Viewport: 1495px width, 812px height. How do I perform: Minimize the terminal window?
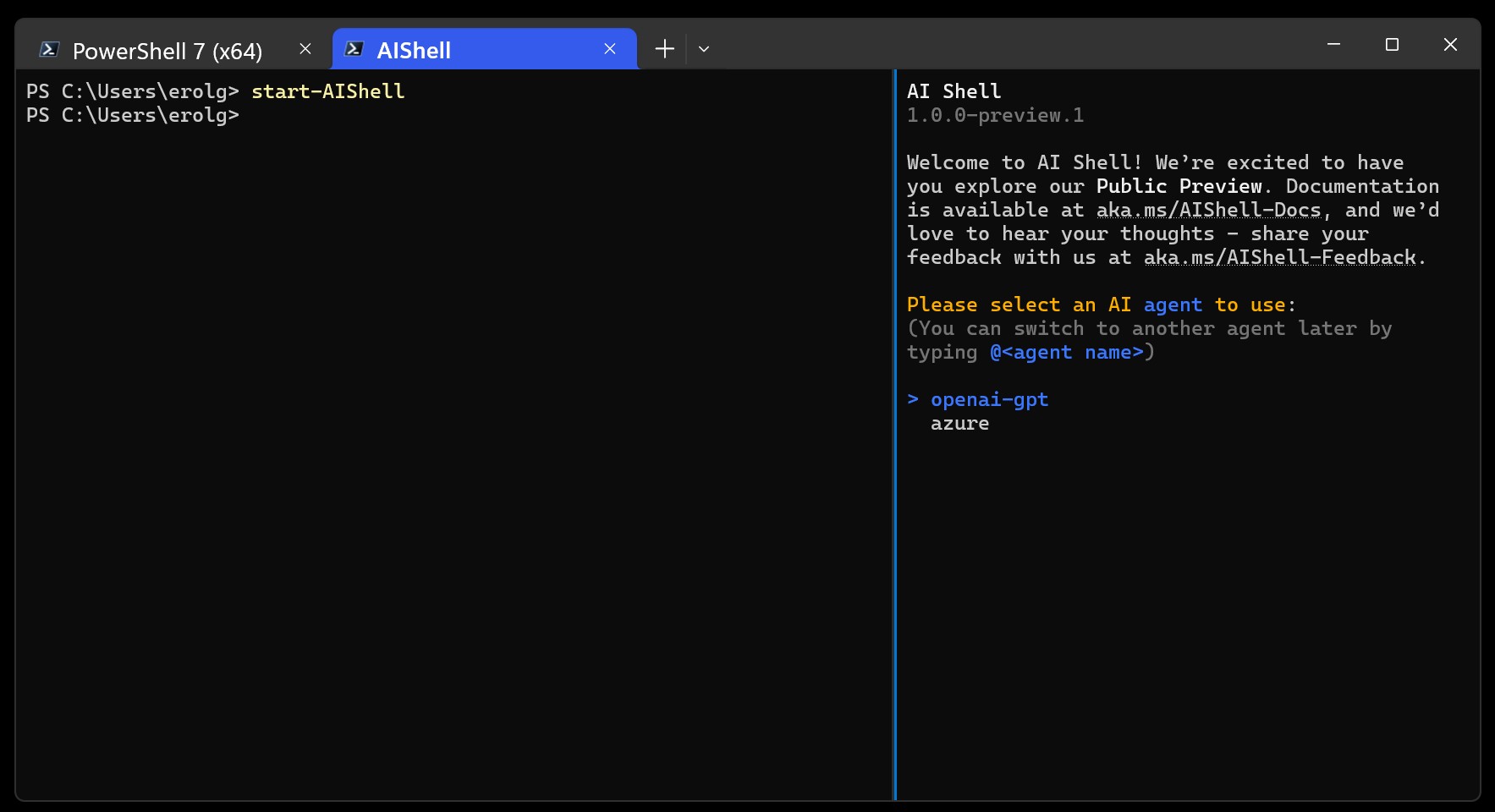[1333, 44]
